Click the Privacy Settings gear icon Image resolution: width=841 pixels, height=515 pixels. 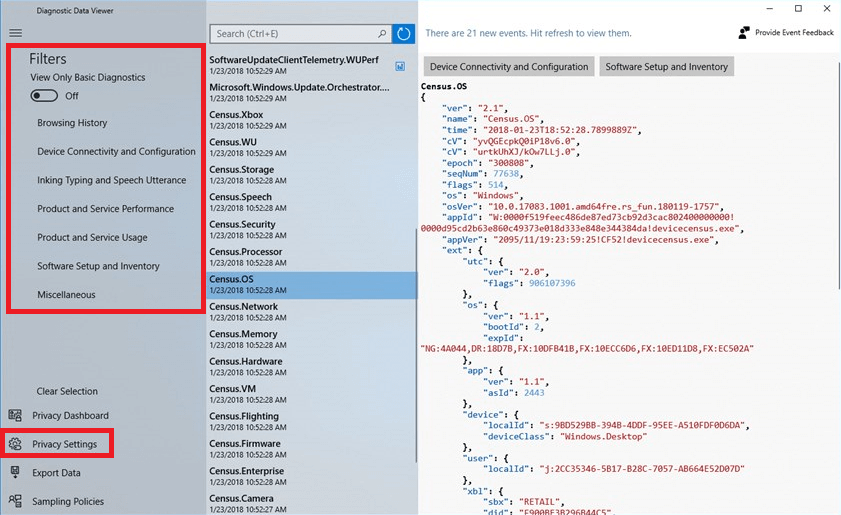coord(15,444)
